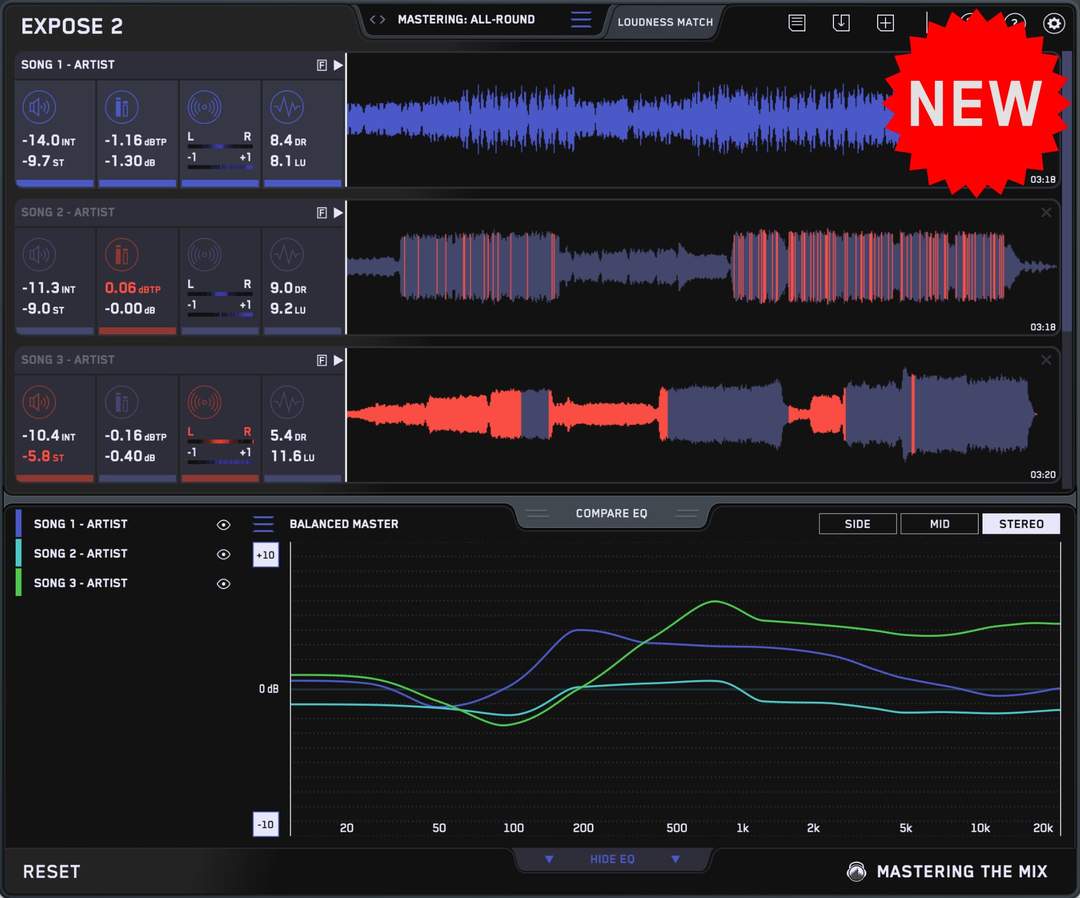Switch EQ view to Side
The image size is (1080, 898).
(x=857, y=524)
